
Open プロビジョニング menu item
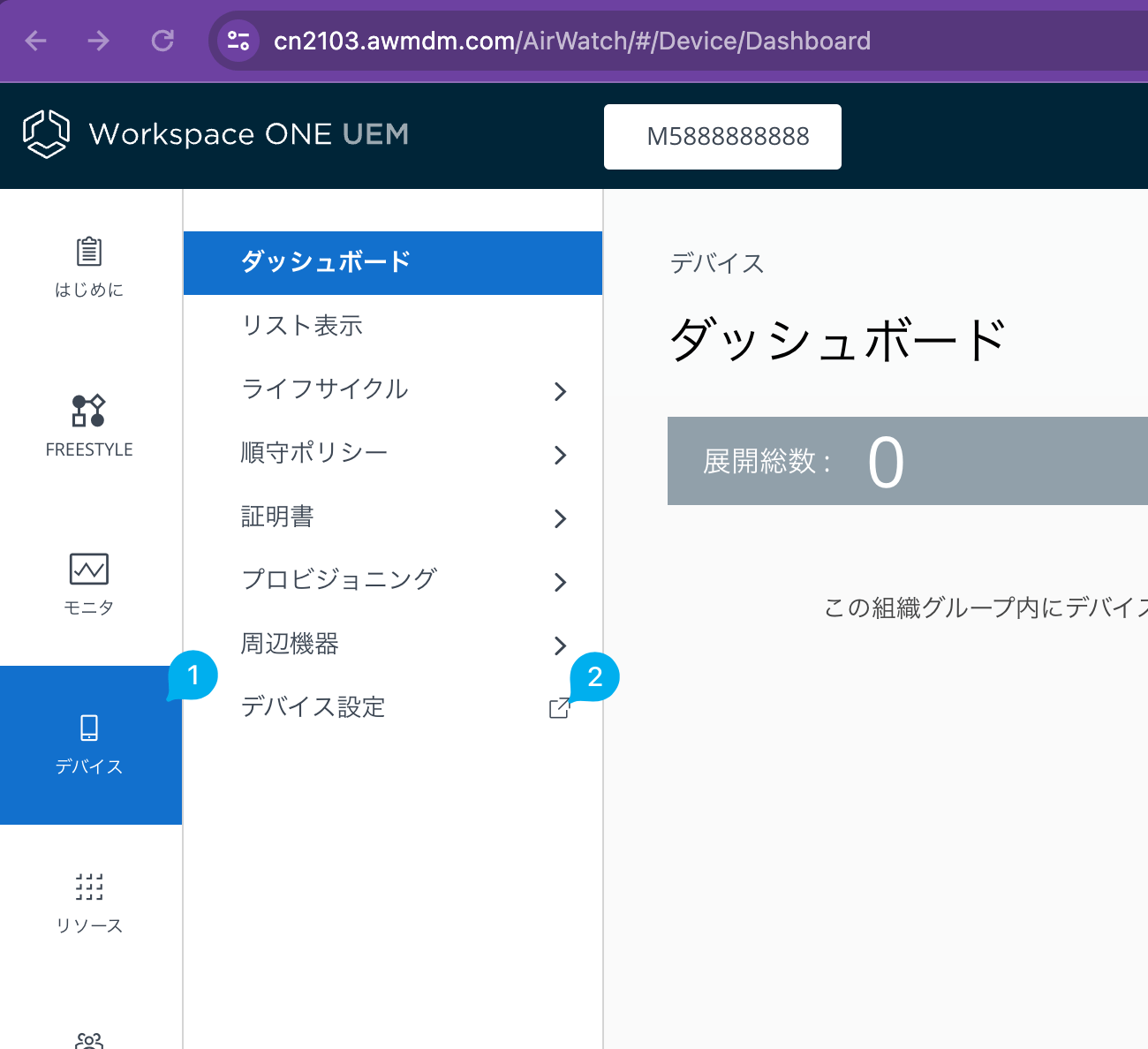point(393,580)
